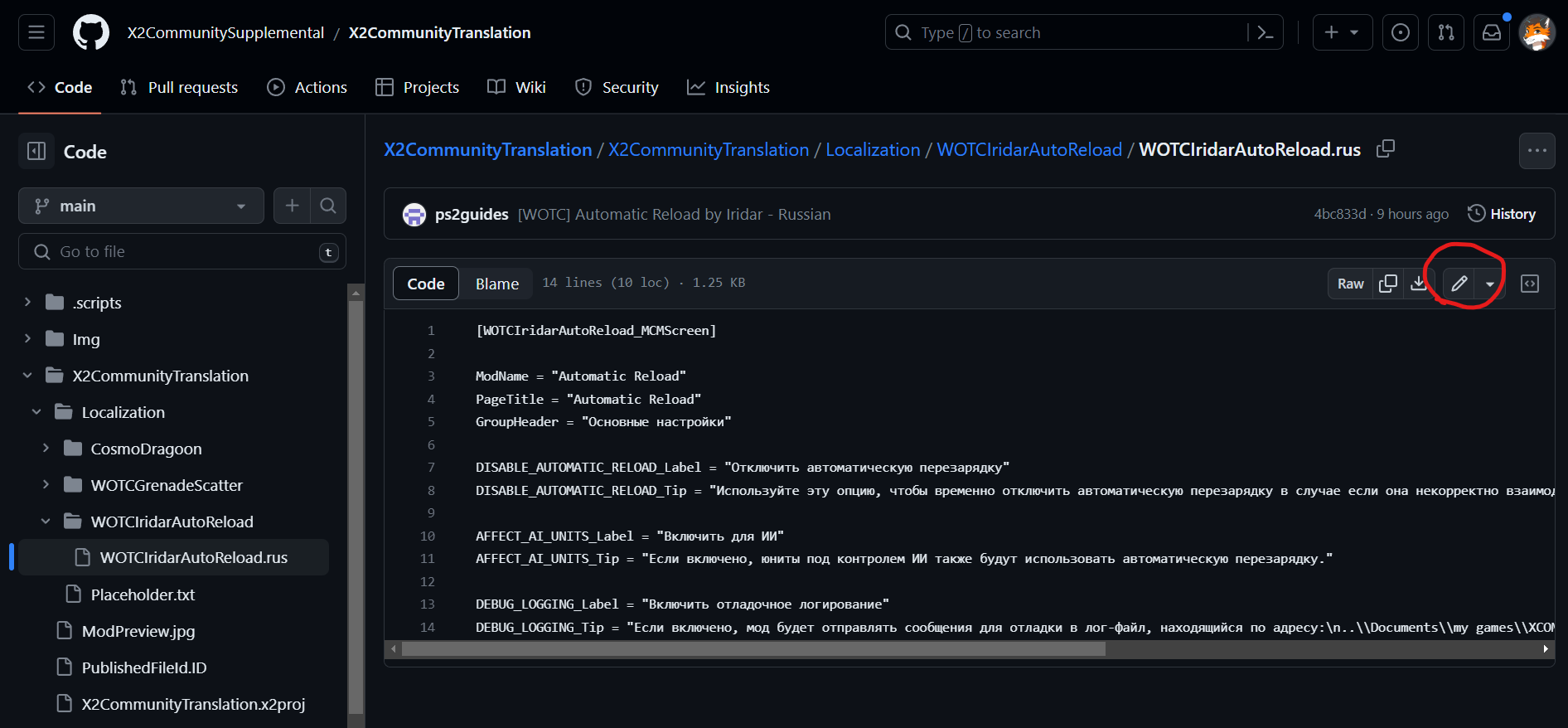Image resolution: width=1568 pixels, height=728 pixels.
Task: Open the command palette icon in search bar
Action: (1265, 32)
